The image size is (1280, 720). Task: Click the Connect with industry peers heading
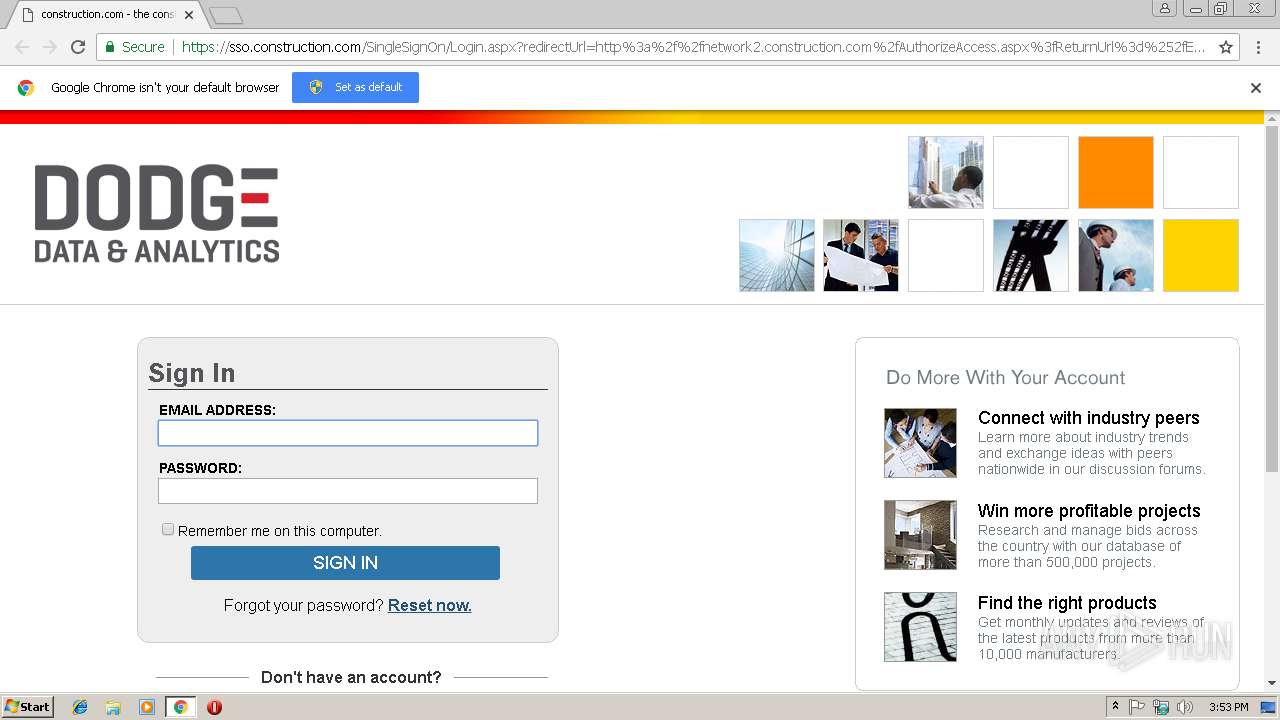point(1088,418)
